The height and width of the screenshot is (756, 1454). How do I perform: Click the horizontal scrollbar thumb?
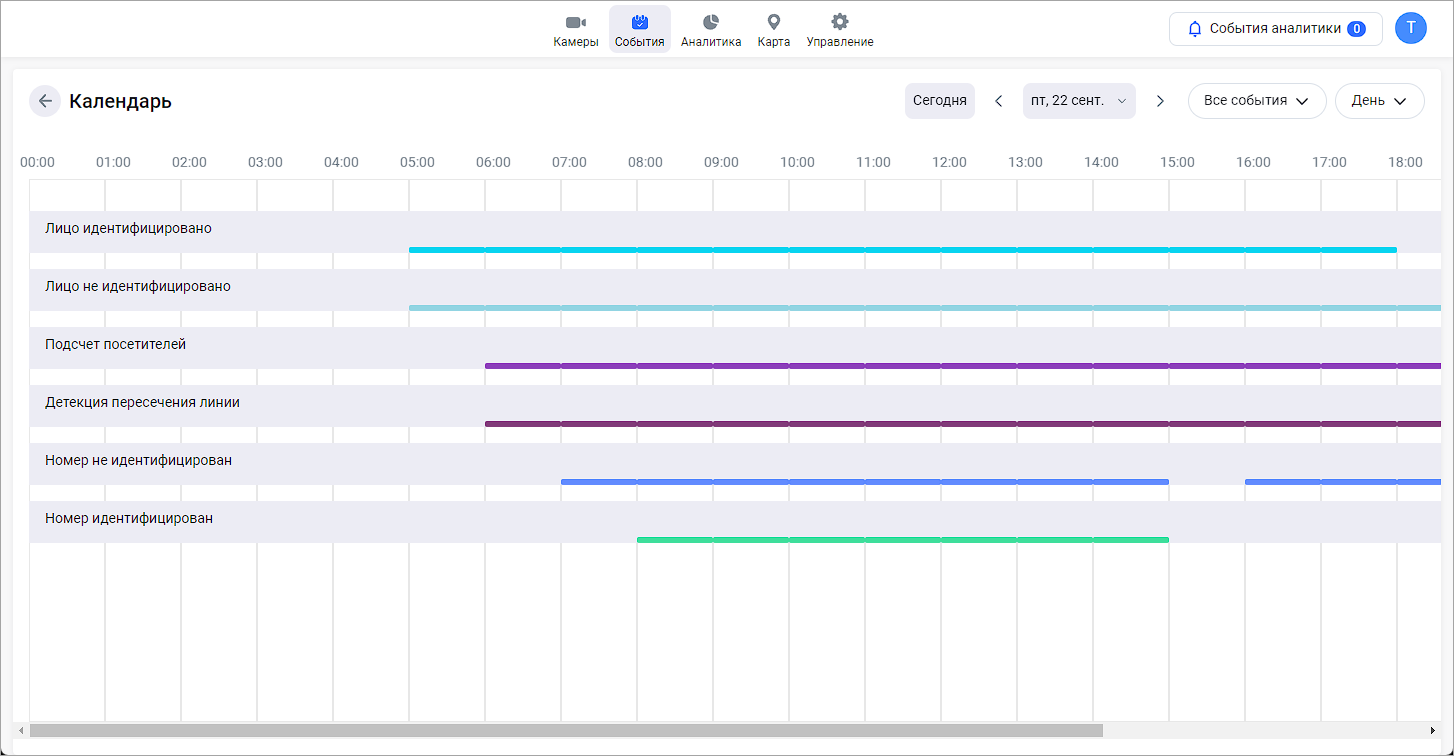tap(565, 730)
